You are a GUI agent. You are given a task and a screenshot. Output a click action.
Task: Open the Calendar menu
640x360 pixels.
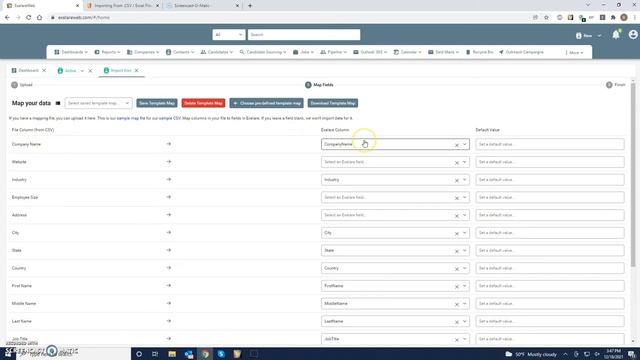click(407, 52)
